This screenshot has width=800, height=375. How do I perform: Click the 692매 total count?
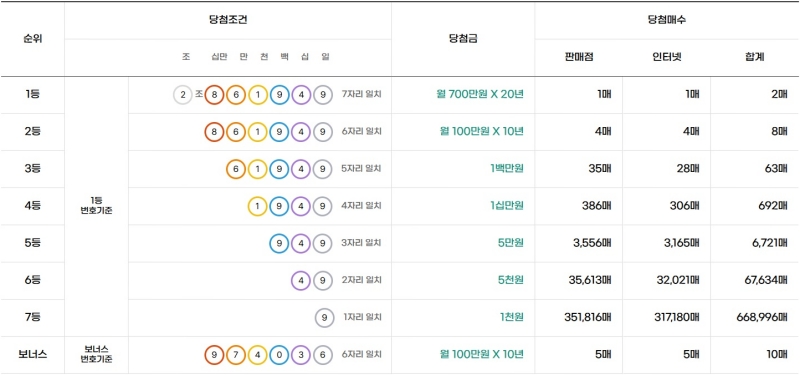pyautogui.click(x=773, y=206)
